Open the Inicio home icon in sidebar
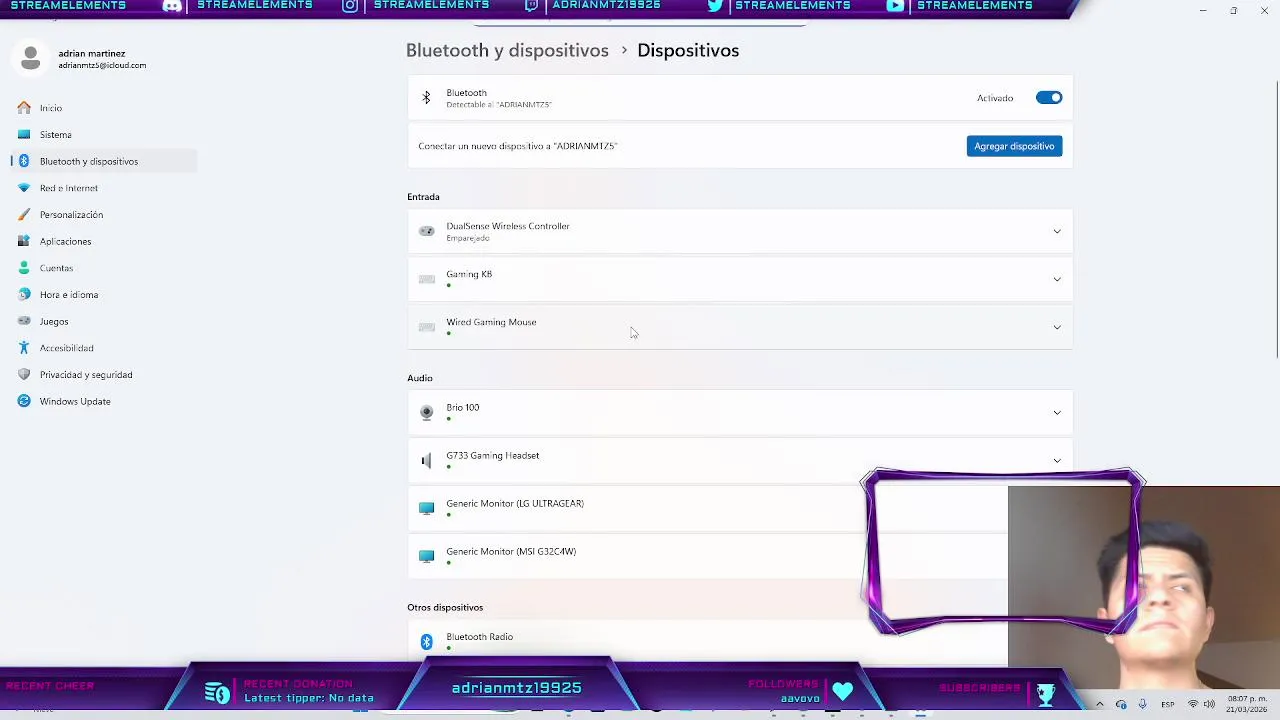Viewport: 1280px width, 720px height. pyautogui.click(x=24, y=108)
